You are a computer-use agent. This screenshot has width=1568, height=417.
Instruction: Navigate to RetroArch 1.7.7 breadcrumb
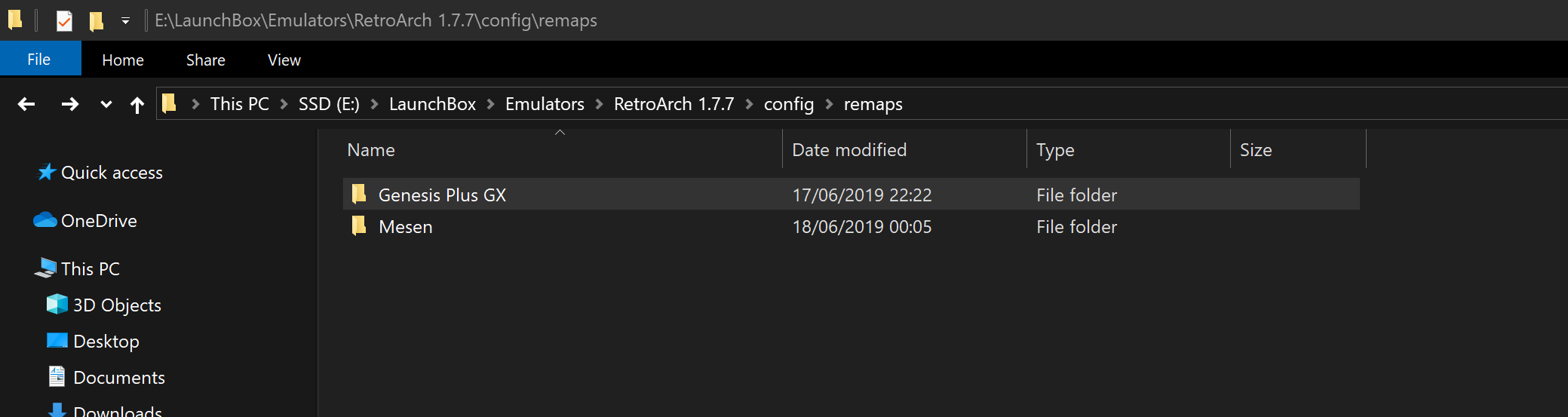click(674, 104)
